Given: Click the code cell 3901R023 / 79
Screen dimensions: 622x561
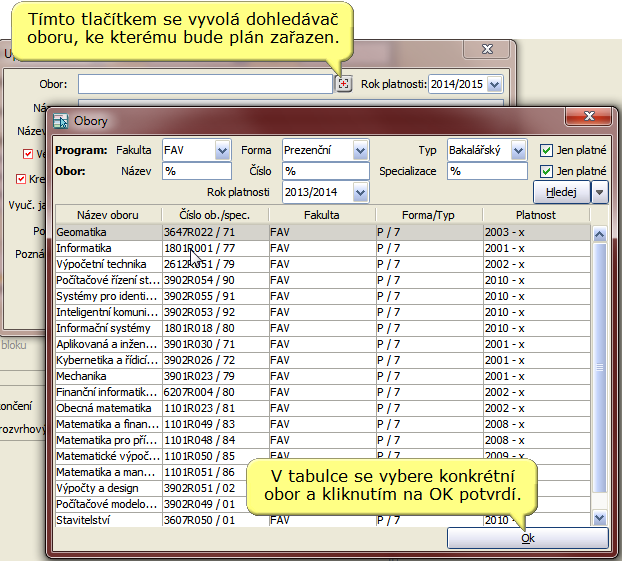Looking at the screenshot, I should (x=216, y=376).
